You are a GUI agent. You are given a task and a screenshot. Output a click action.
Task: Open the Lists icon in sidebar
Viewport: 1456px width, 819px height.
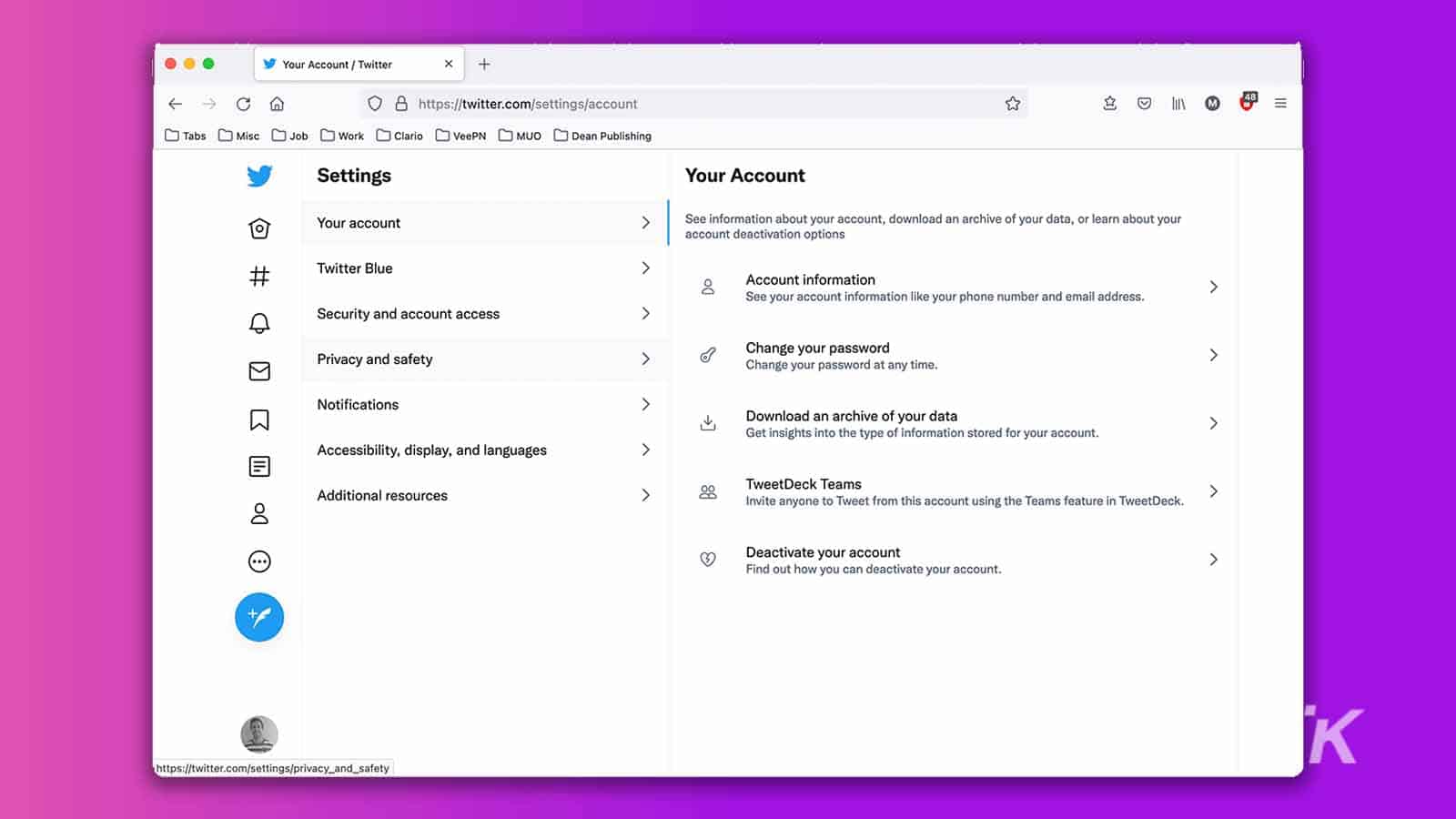259,467
